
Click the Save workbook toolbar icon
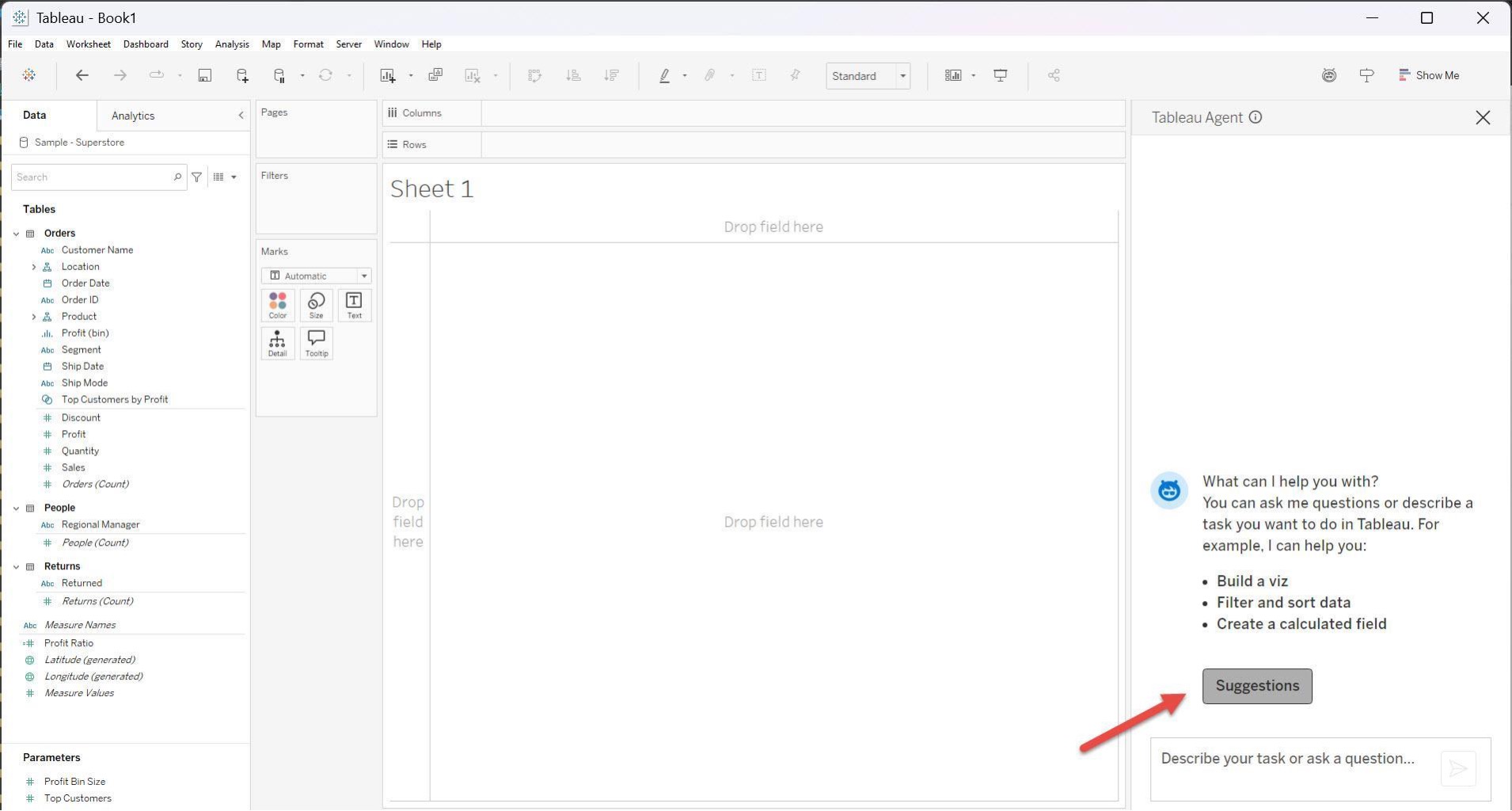click(x=204, y=75)
